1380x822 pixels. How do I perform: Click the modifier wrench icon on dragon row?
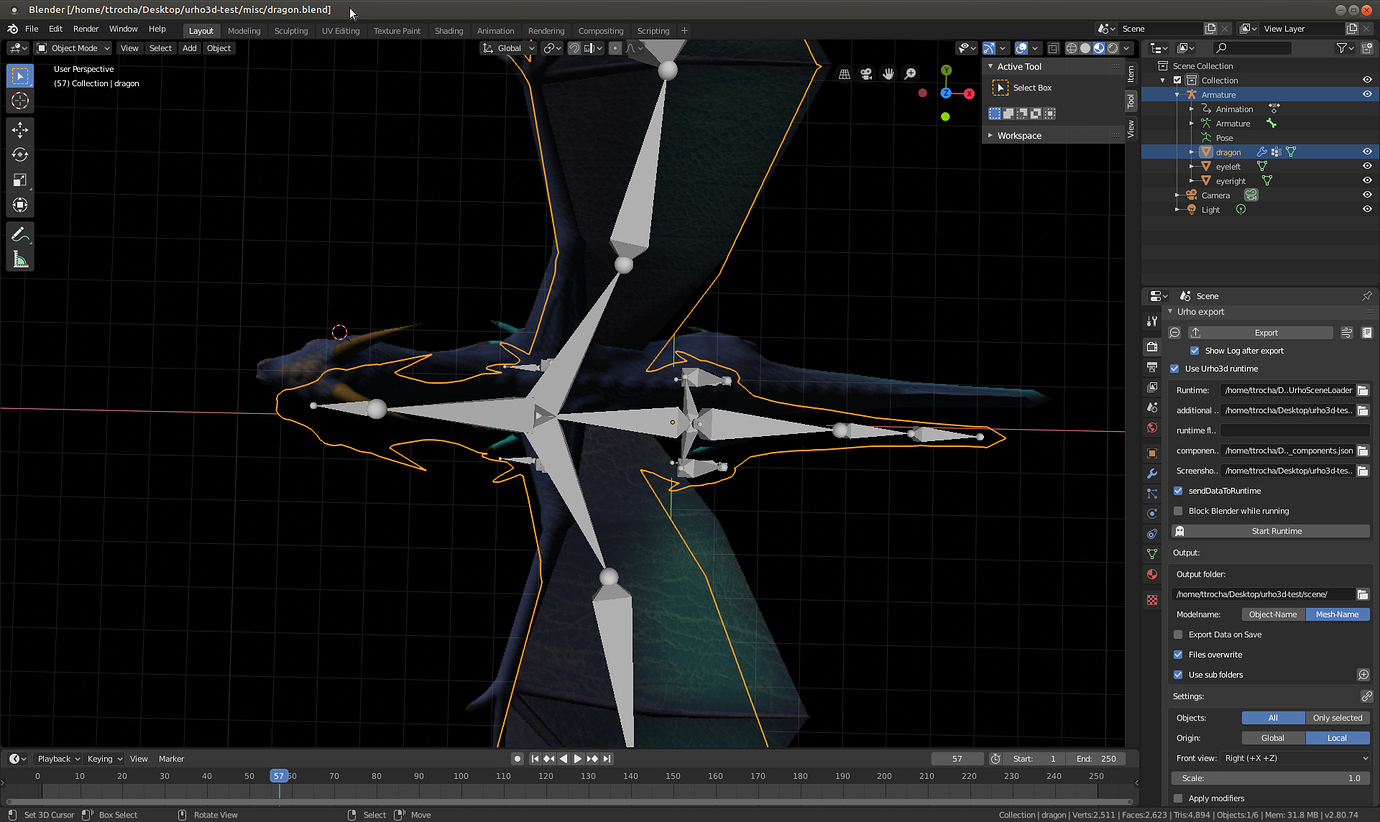1263,152
